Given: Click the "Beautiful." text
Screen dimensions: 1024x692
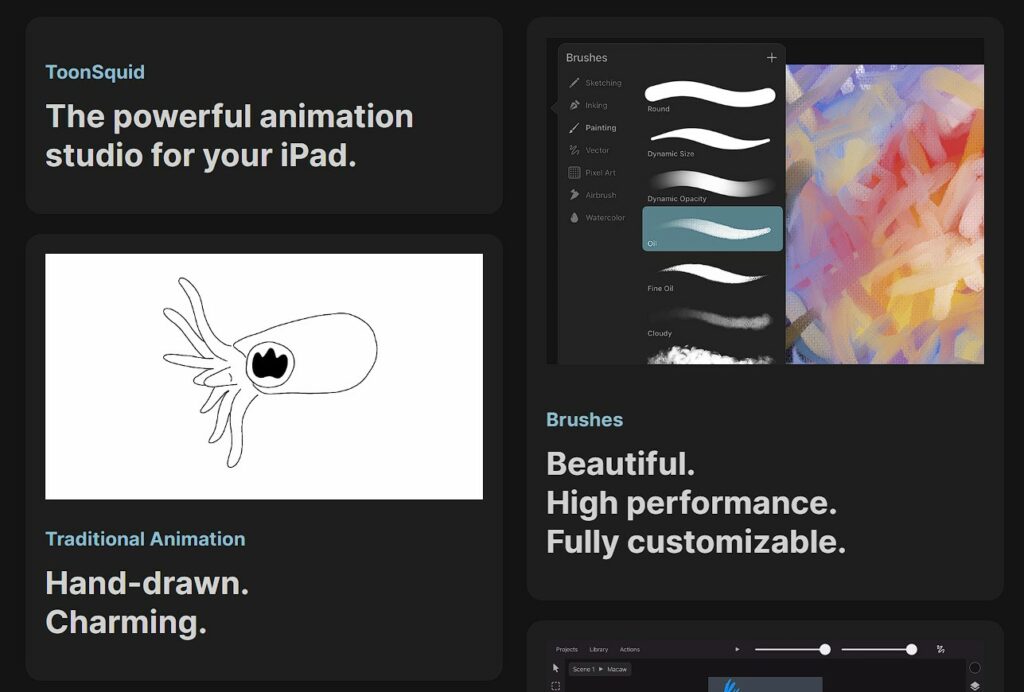Looking at the screenshot, I should click(620, 464).
